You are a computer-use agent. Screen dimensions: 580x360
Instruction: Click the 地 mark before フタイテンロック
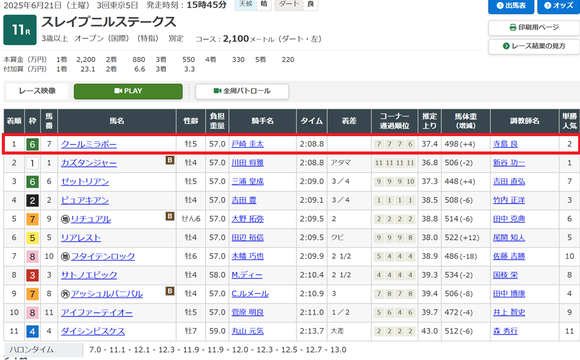[65, 256]
